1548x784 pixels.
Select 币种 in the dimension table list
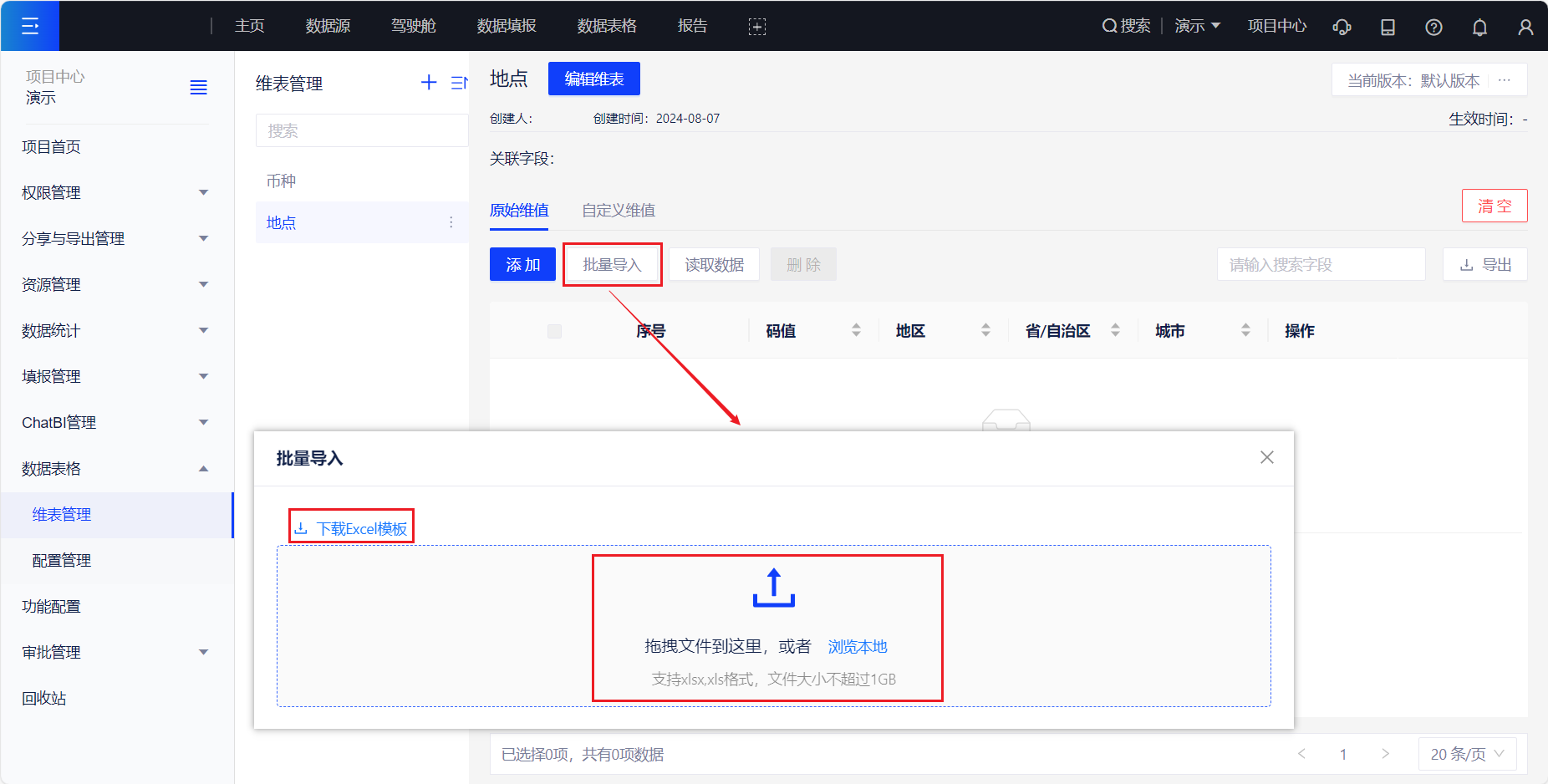[x=282, y=181]
